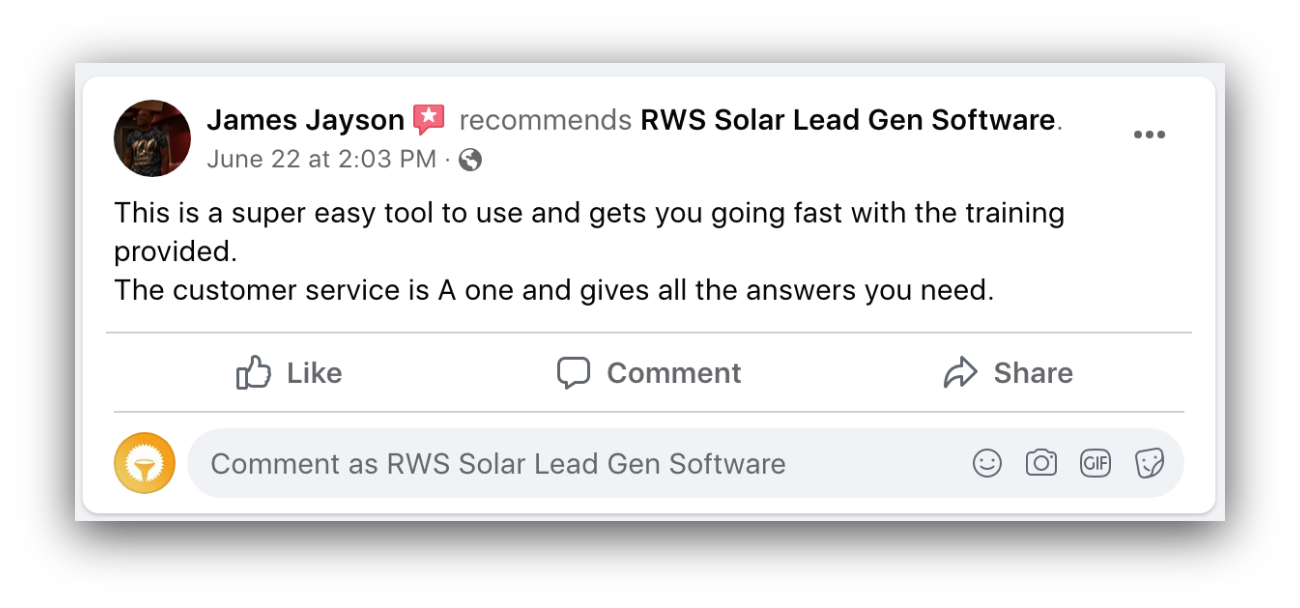
Task: Click the thumbs-up Like icon
Action: coord(253,372)
